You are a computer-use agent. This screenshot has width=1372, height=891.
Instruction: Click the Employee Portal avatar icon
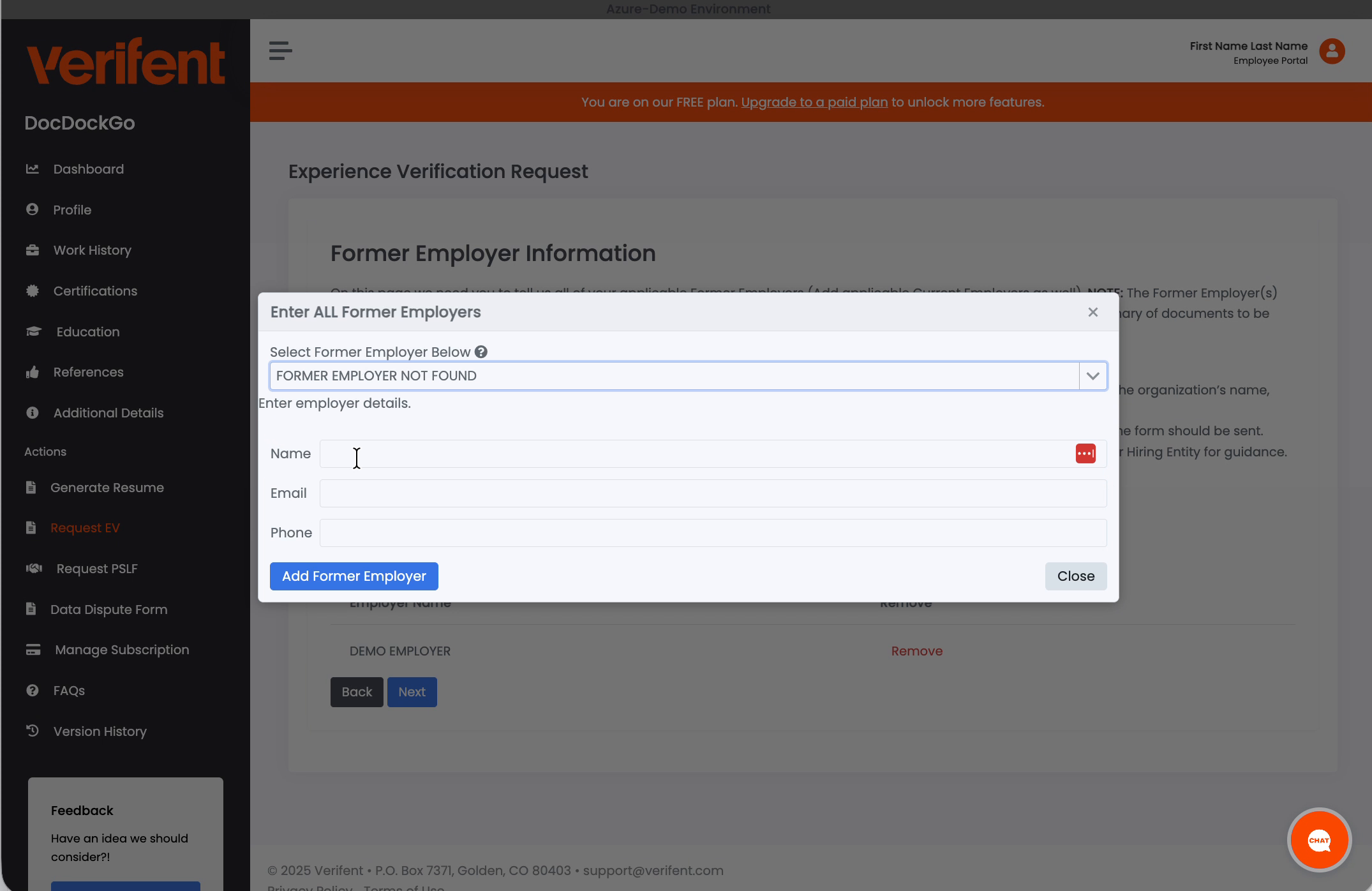(x=1332, y=52)
